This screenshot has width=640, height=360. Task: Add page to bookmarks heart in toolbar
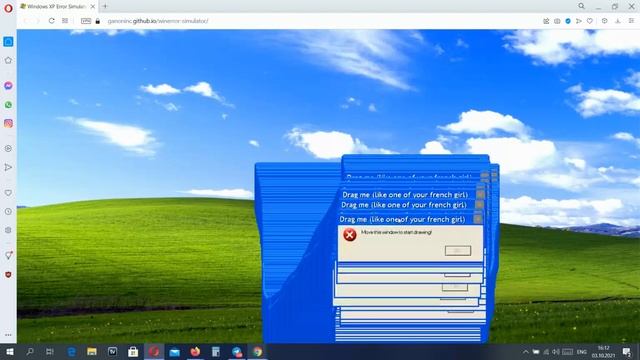click(590, 21)
